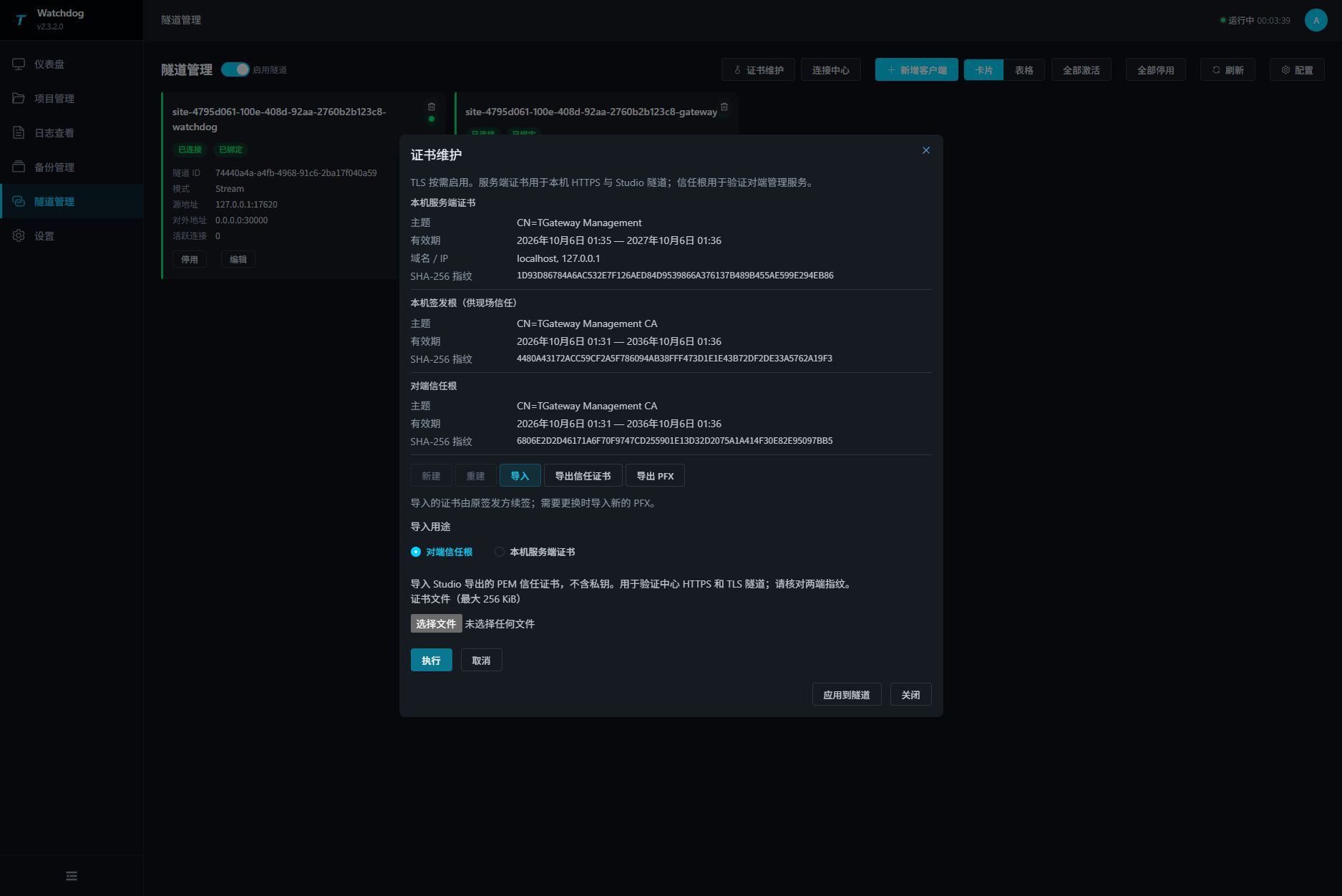Click the 重建 certificate button

pyautogui.click(x=476, y=476)
